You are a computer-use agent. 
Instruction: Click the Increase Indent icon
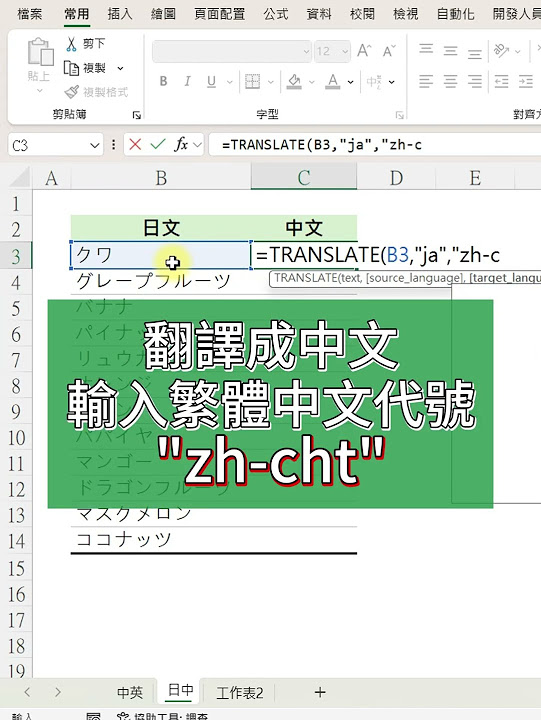coord(526,82)
